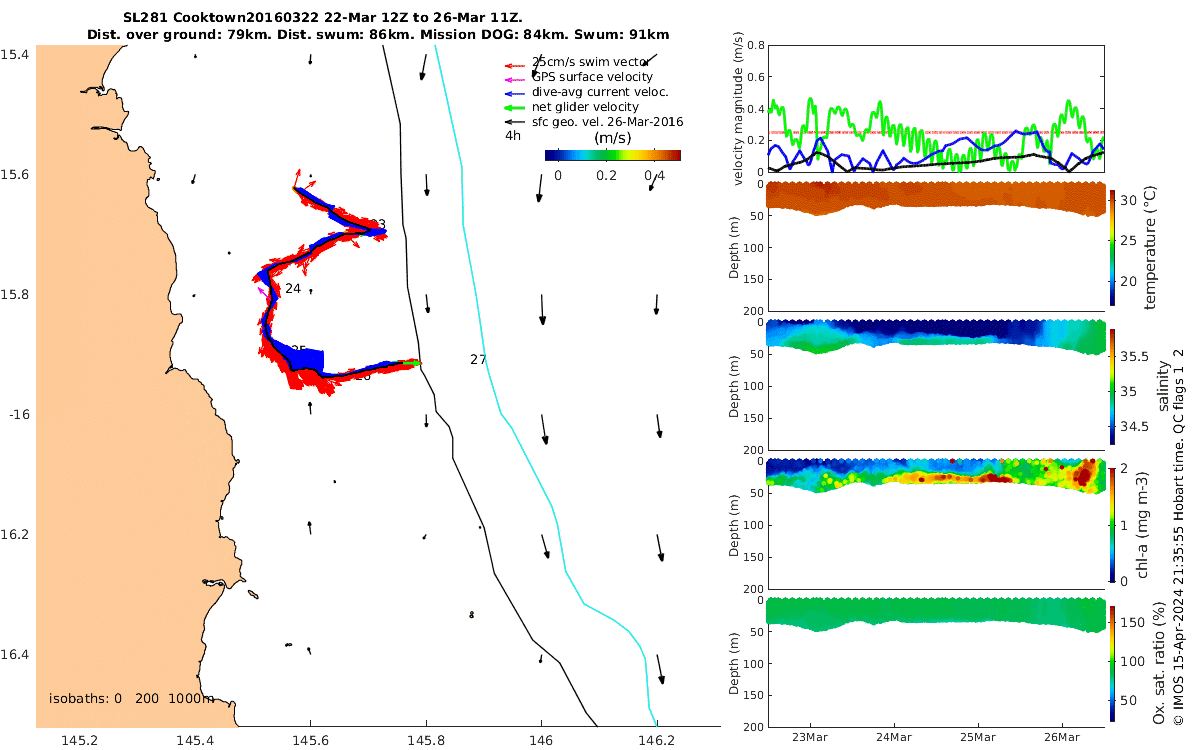Click the velocity magnitude time-series plot
Viewport: 1200px width, 750px height.
(x=935, y=109)
